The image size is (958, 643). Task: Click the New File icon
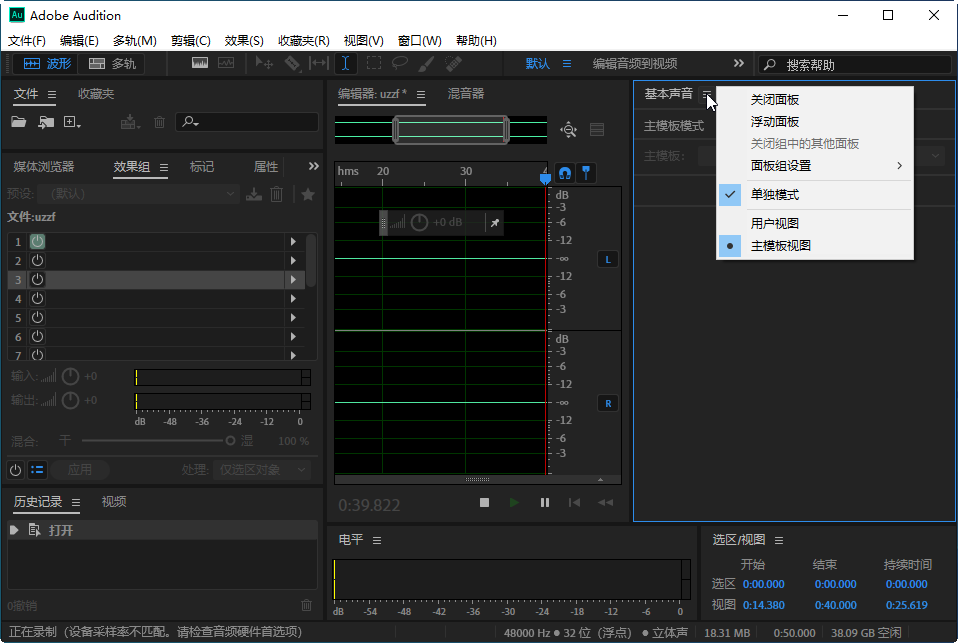coord(72,122)
